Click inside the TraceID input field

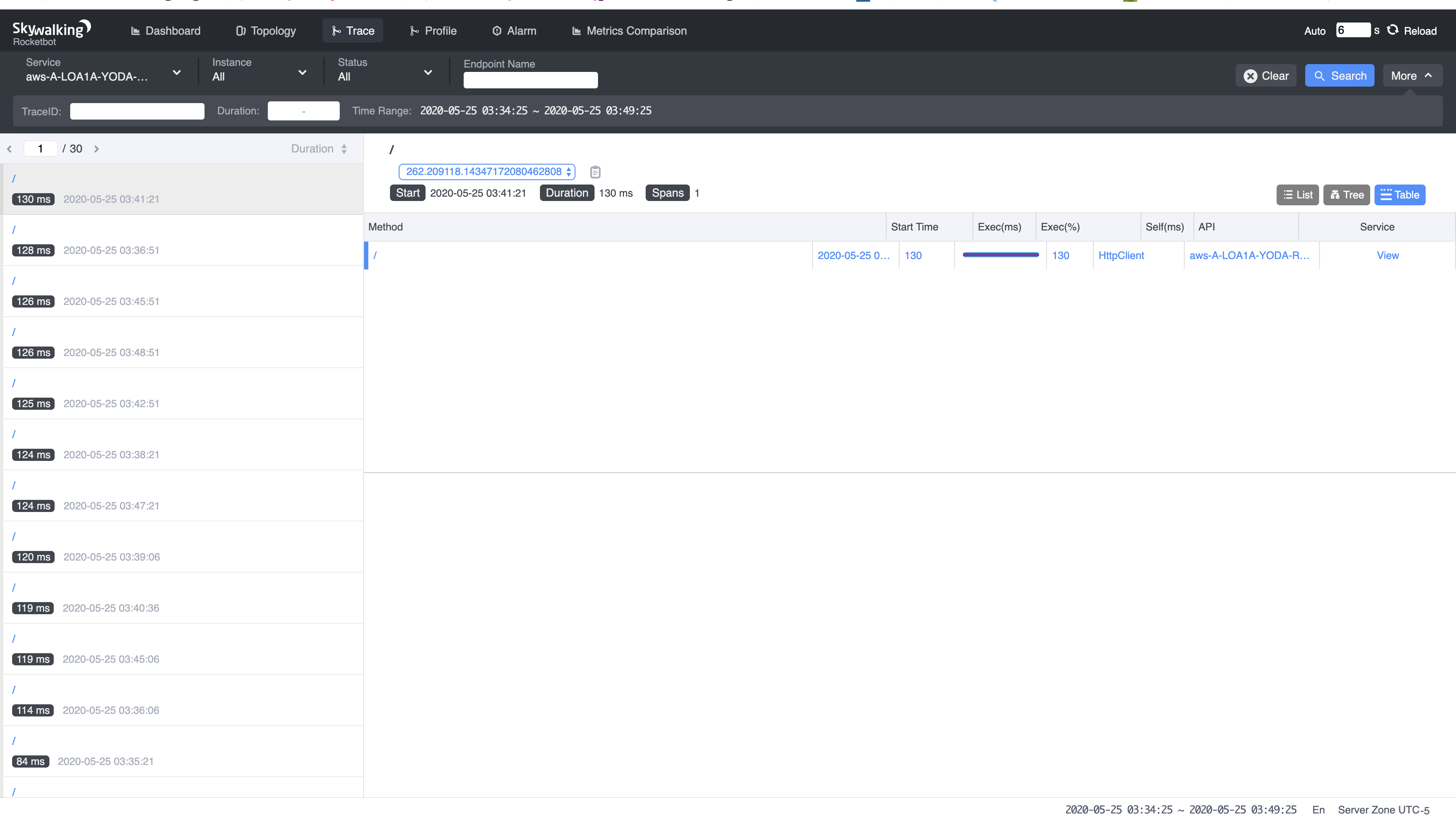pos(137,111)
